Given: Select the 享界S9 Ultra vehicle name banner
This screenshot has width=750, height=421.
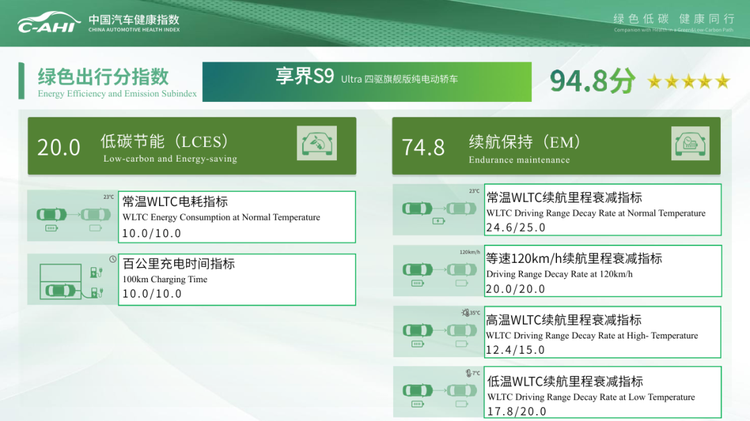Looking at the screenshot, I should click(x=367, y=80).
